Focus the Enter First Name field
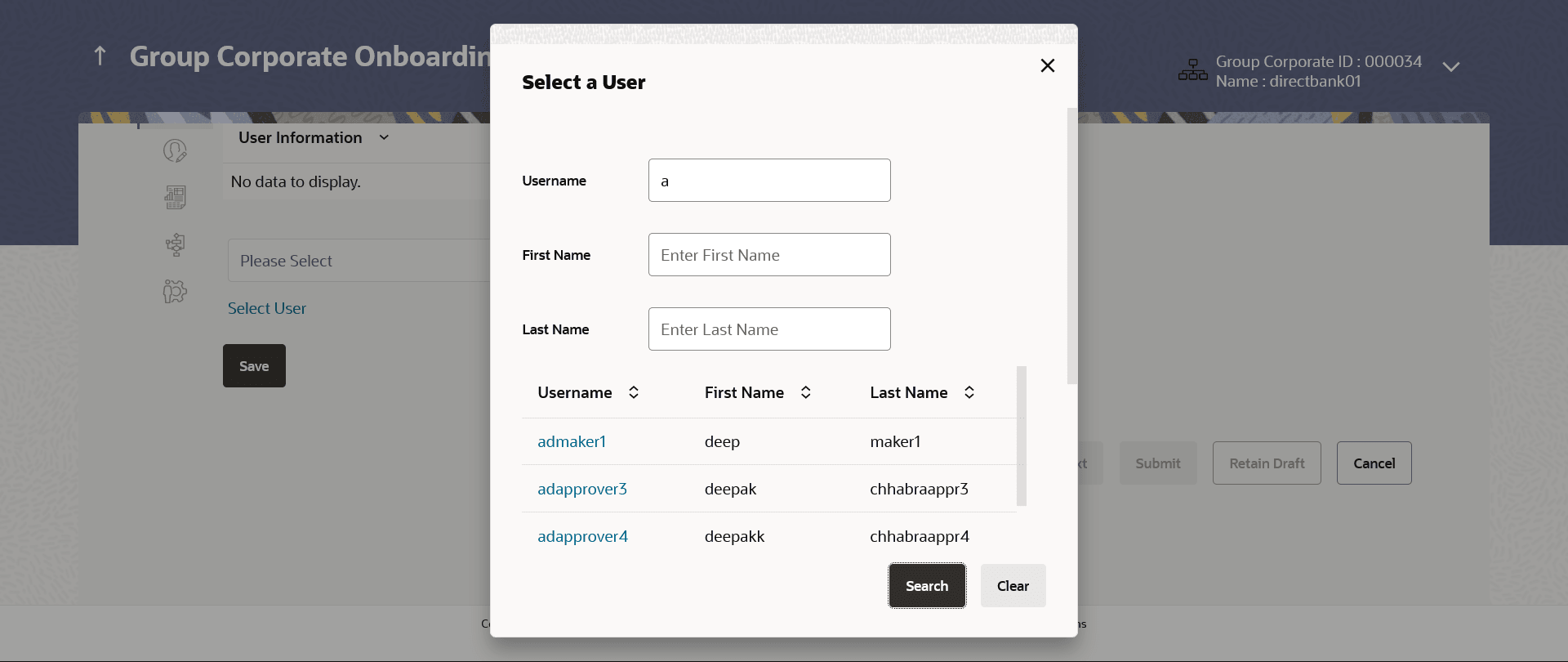The height and width of the screenshot is (662, 1568). tap(769, 255)
